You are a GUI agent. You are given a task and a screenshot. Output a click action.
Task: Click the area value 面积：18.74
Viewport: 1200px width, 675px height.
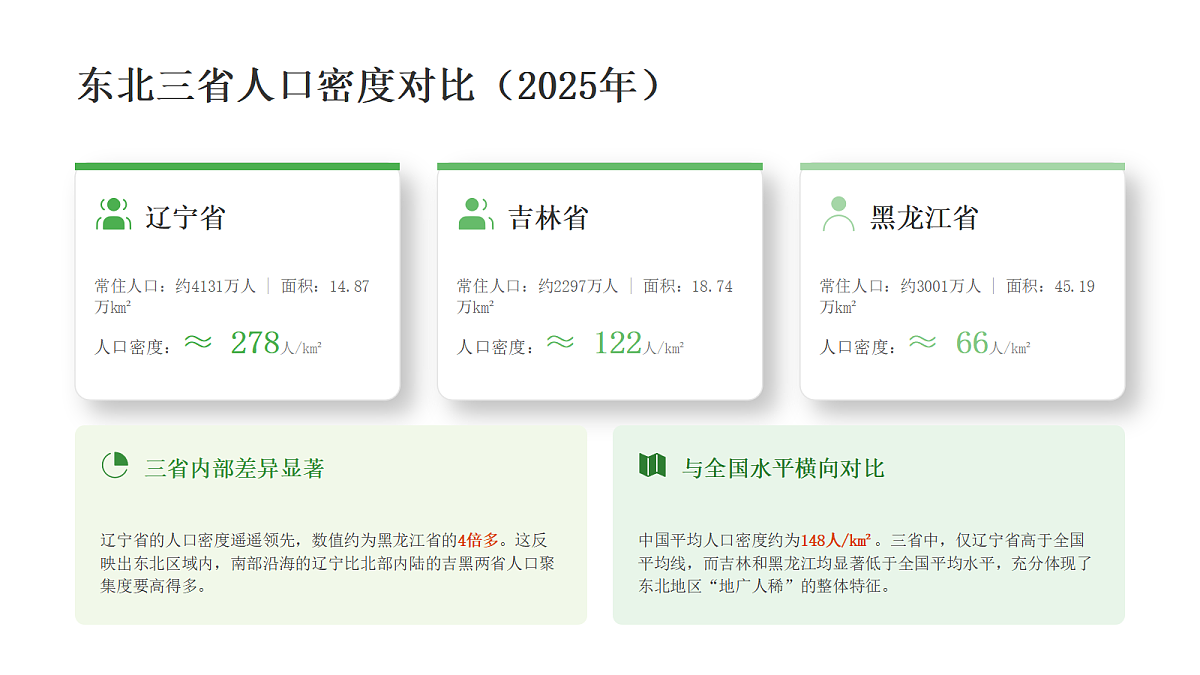click(688, 286)
